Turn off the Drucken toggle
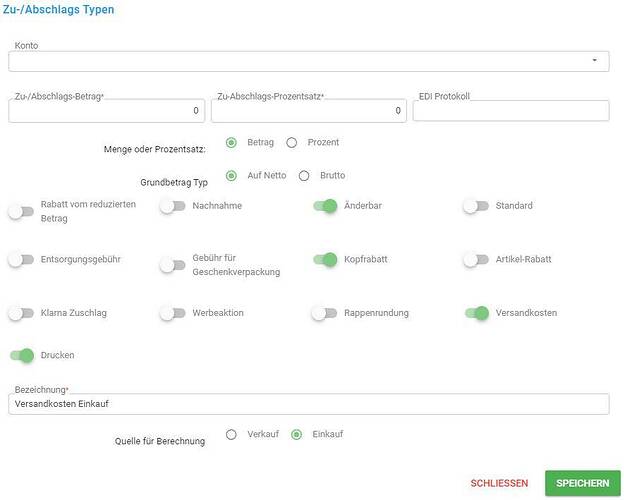This screenshot has width=624, height=500. pyautogui.click(x=22, y=355)
